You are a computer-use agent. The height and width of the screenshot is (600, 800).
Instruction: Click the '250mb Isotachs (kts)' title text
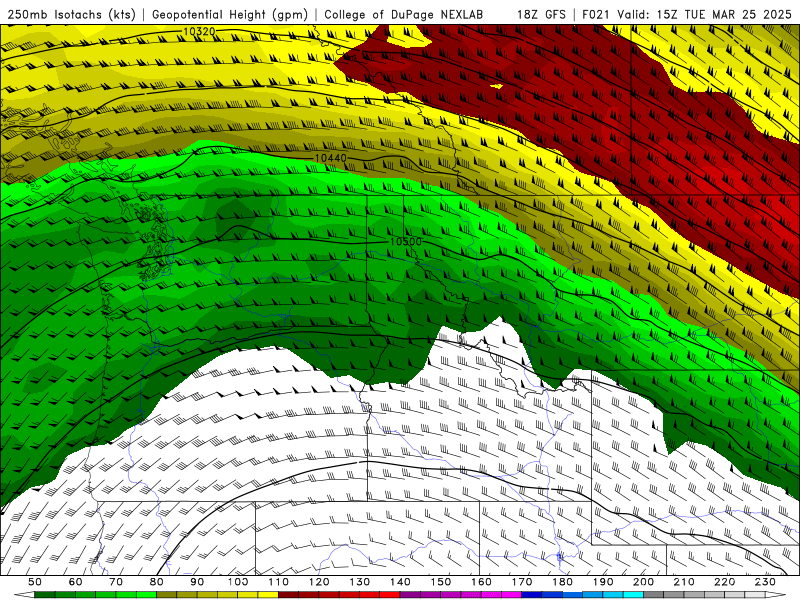click(x=71, y=15)
